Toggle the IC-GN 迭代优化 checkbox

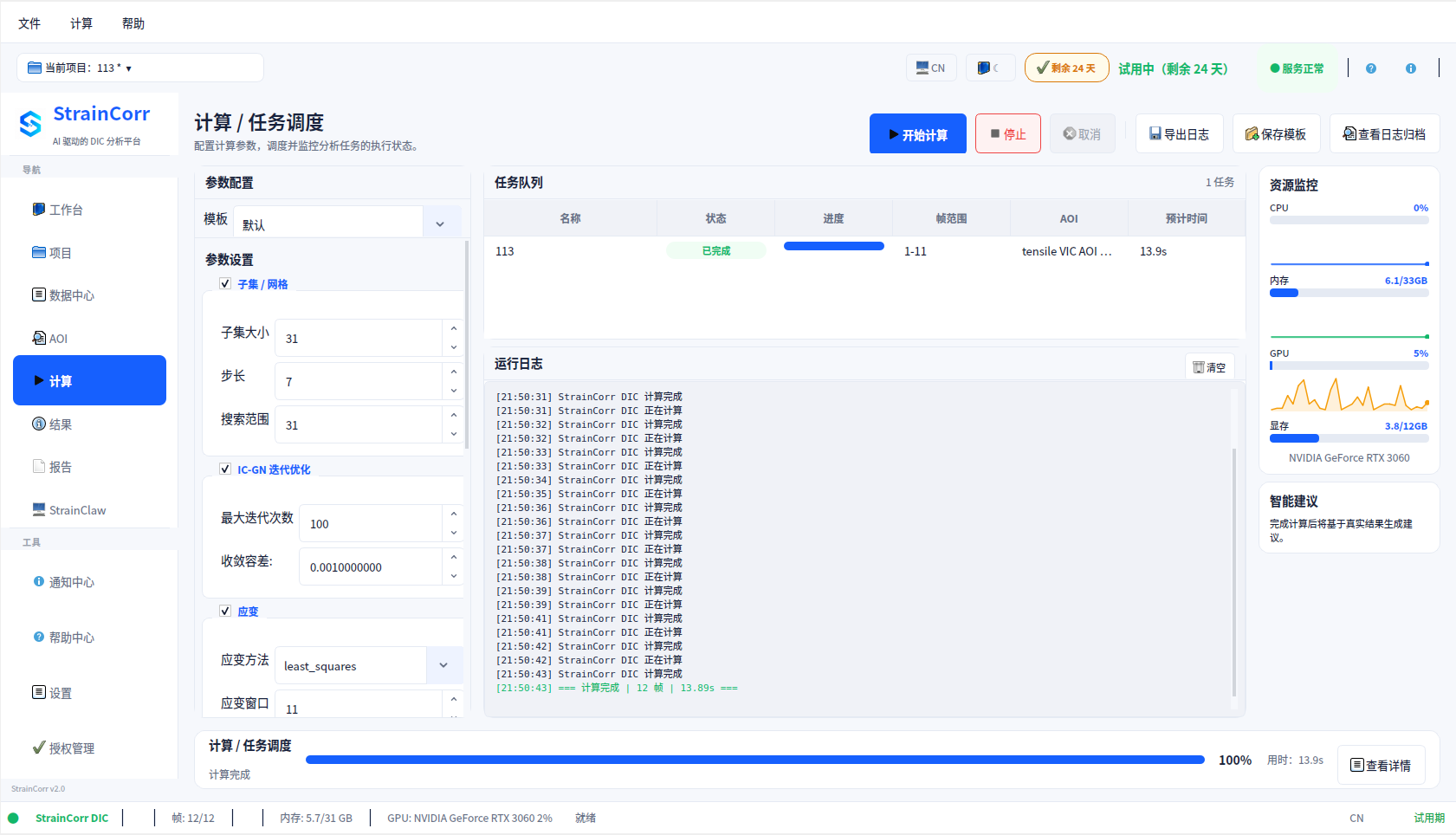225,469
